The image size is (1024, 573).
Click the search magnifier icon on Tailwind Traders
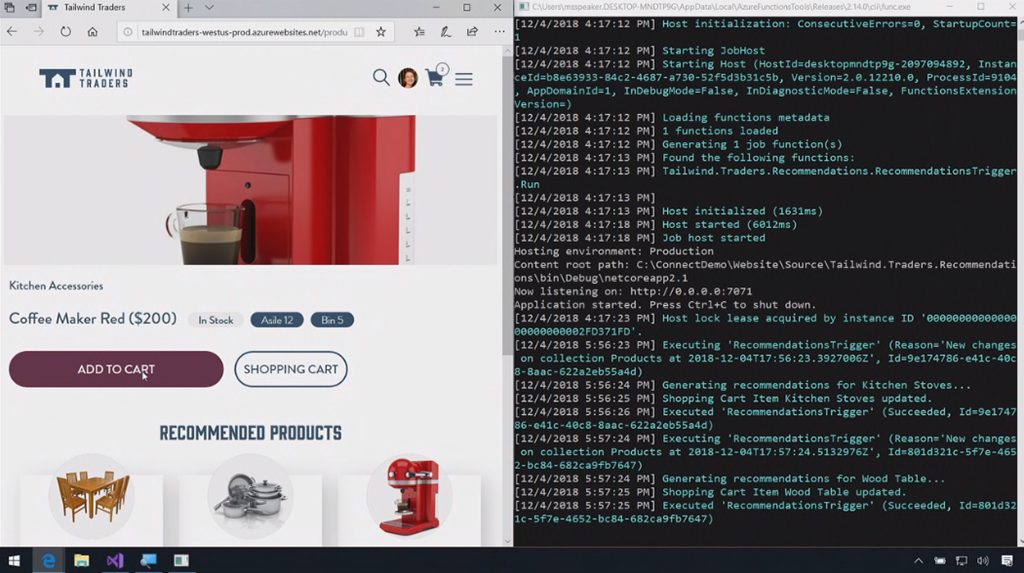[x=381, y=78]
